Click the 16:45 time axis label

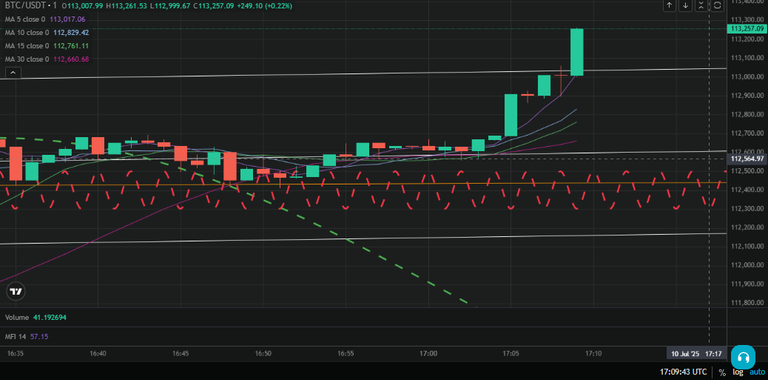point(181,353)
